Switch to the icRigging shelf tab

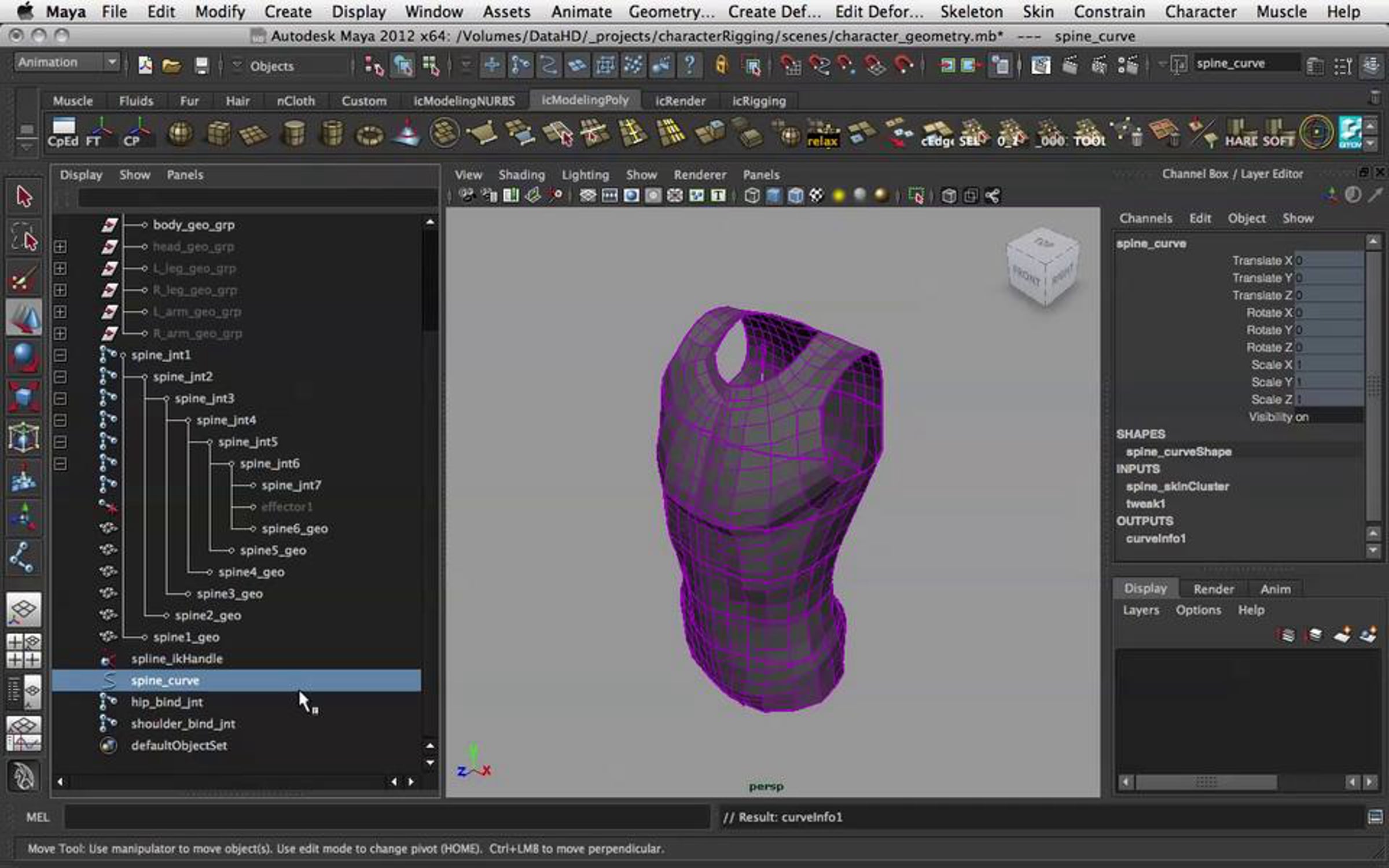pyautogui.click(x=759, y=101)
